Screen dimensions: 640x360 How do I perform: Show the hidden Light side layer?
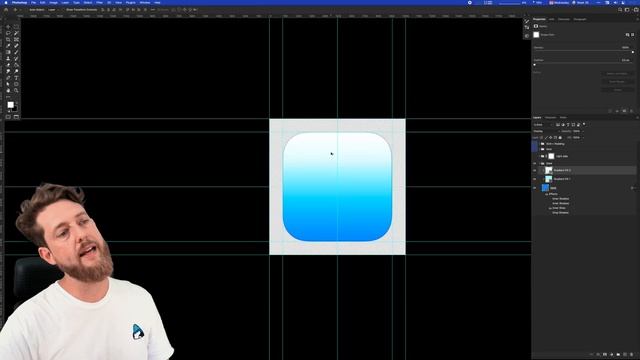[x=535, y=156]
